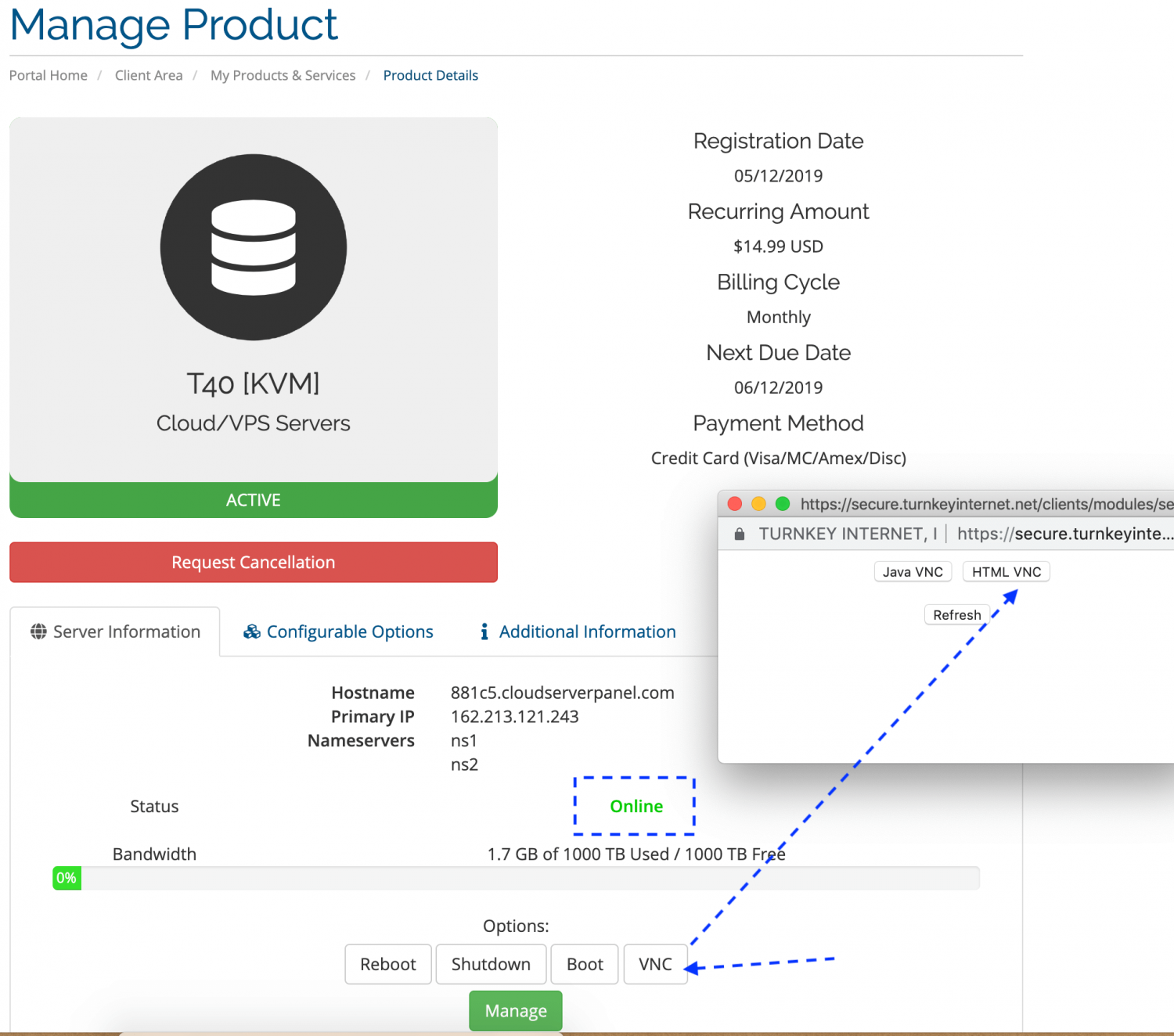Open the Configurable Options tab
The width and height of the screenshot is (1174, 1036).
pos(349,631)
